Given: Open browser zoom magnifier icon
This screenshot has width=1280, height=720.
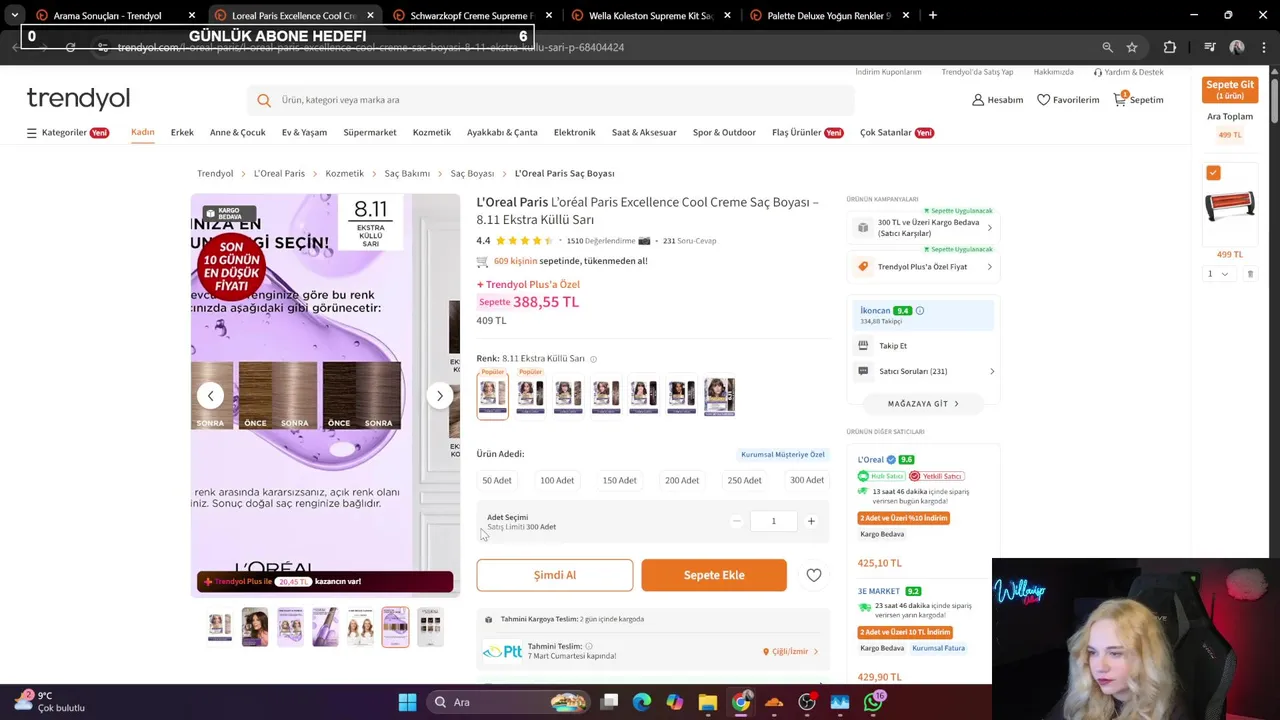Looking at the screenshot, I should [x=1107, y=47].
